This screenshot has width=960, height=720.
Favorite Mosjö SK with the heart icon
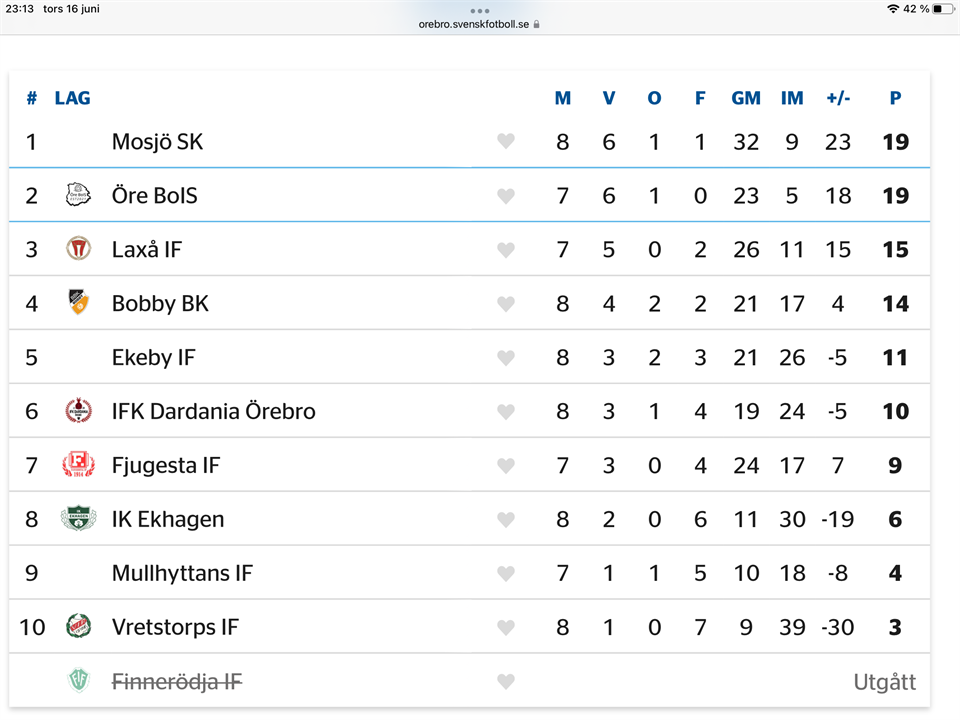pyautogui.click(x=505, y=141)
